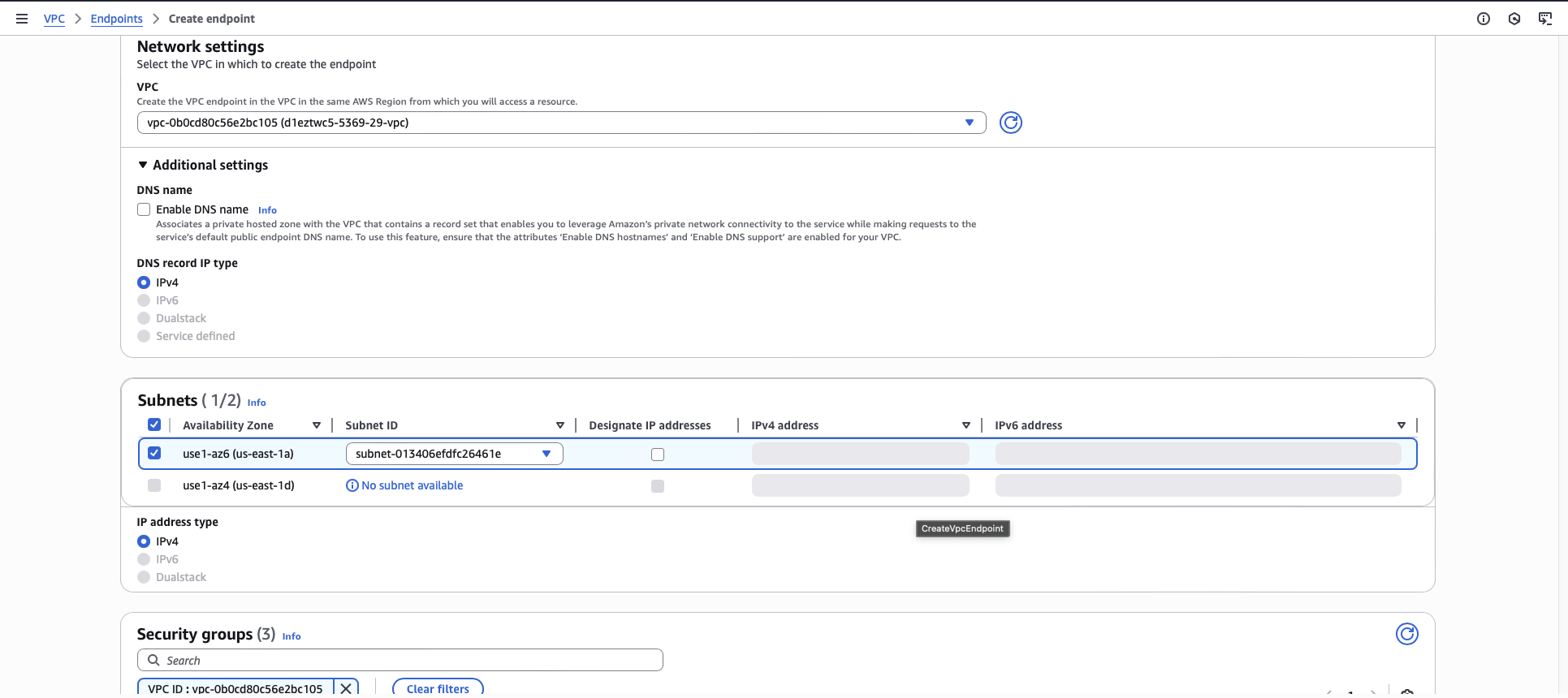Click the Security groups search field
The height and width of the screenshot is (698, 1568).
click(400, 660)
